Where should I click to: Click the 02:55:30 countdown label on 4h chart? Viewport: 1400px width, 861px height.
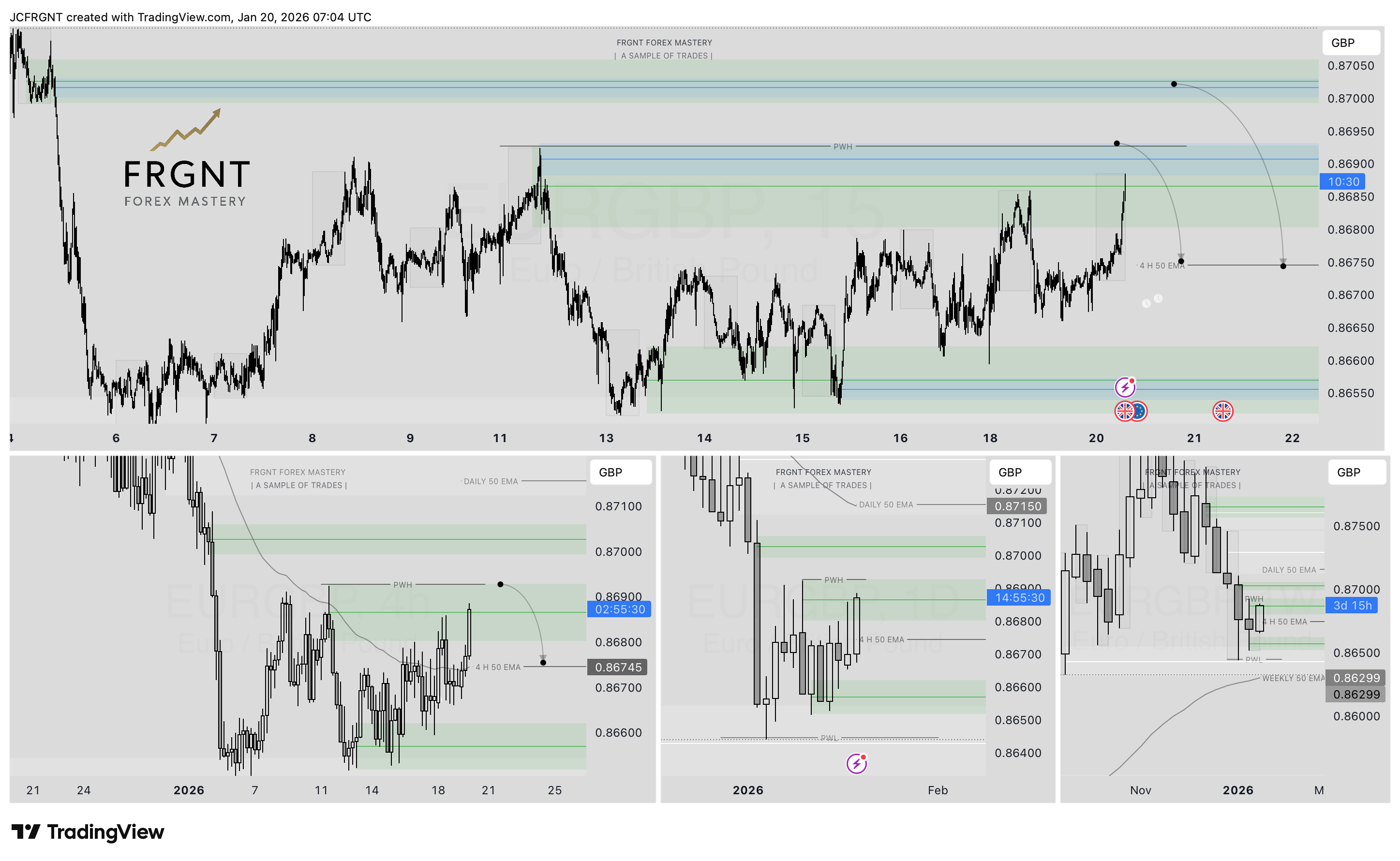point(619,609)
